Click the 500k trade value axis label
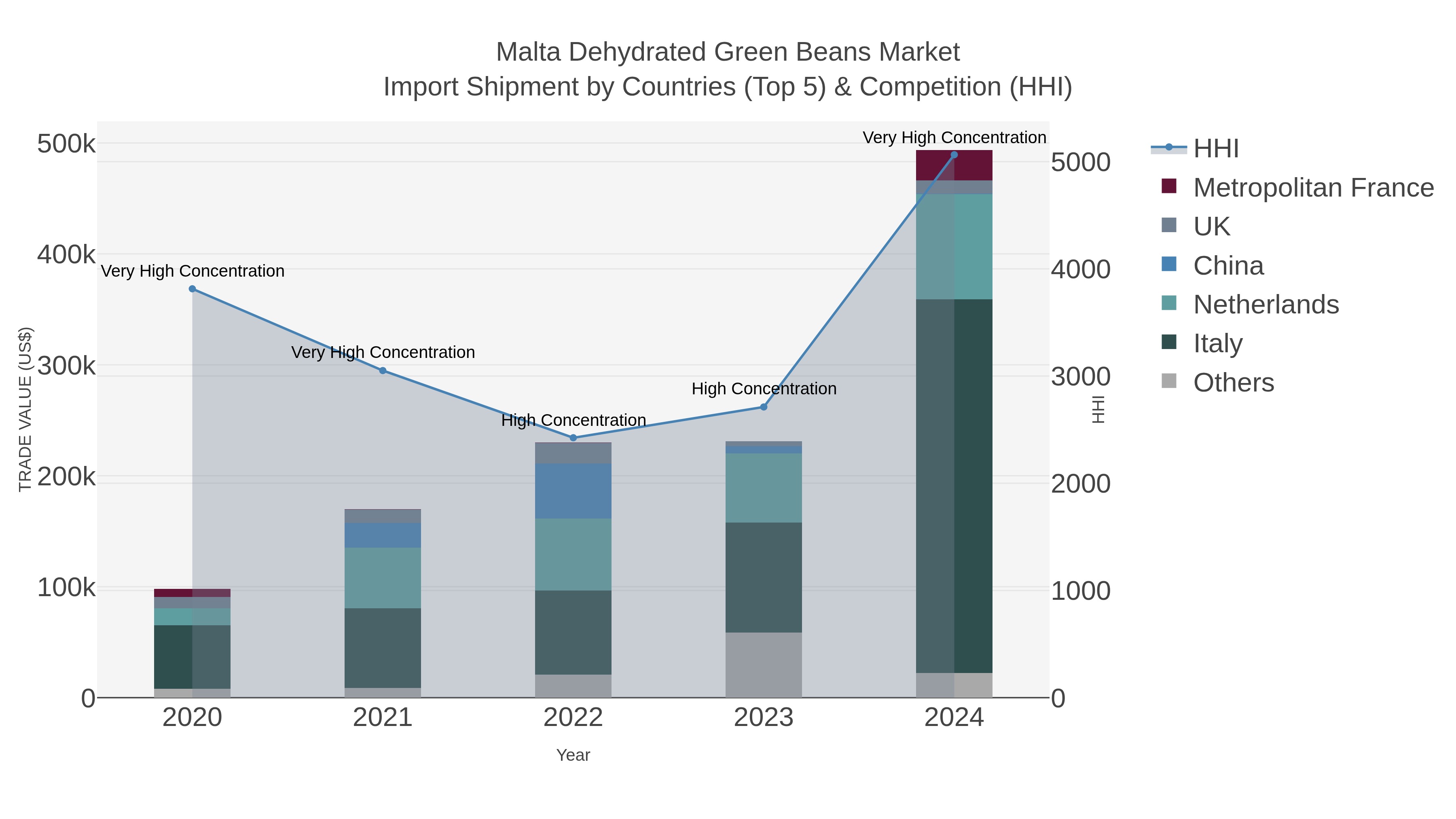This screenshot has width=1456, height=819. click(x=66, y=144)
